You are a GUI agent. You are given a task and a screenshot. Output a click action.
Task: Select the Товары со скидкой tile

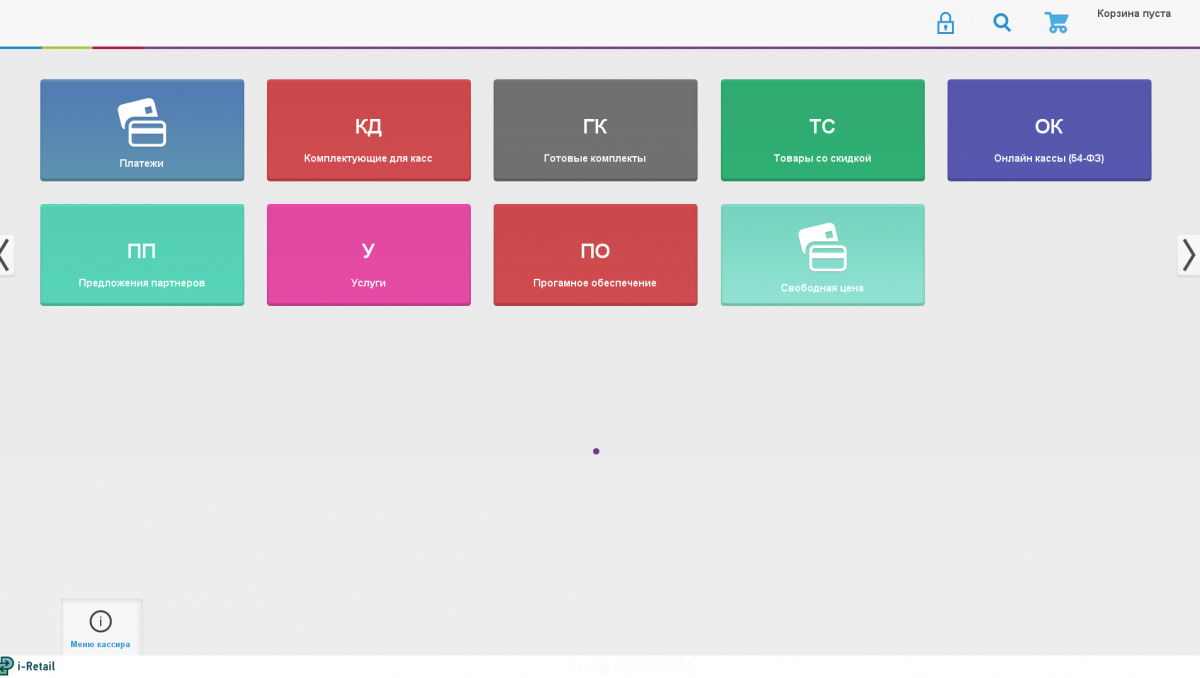pos(822,130)
